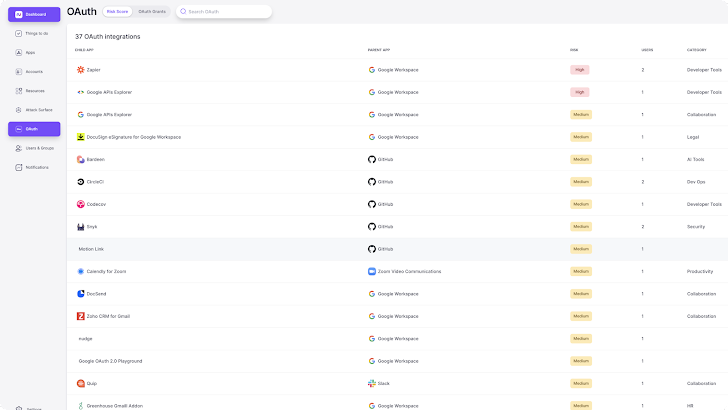Click the Zapier app icon
The image size is (728, 410).
tap(81, 70)
